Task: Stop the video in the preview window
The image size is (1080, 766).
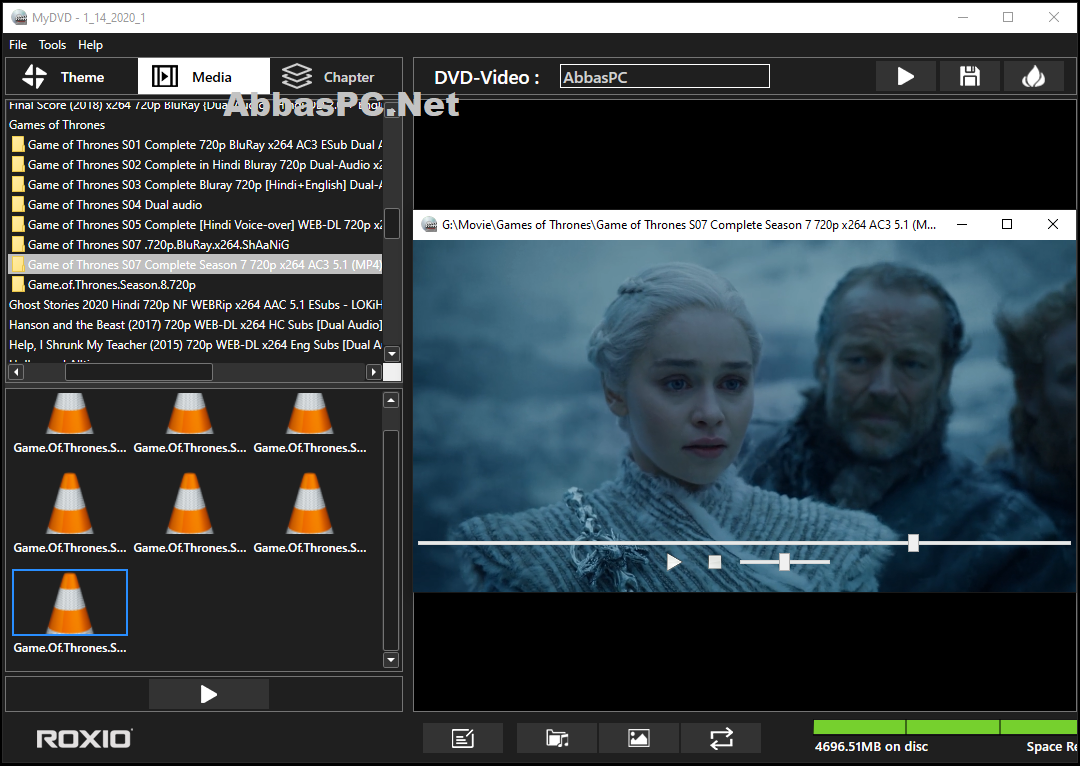Action: pos(715,563)
